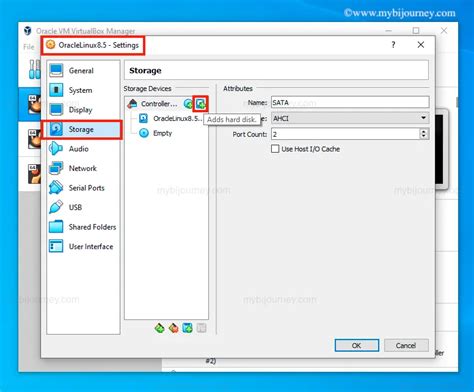Click the Cancel button
474x392 pixels.
tap(406, 346)
